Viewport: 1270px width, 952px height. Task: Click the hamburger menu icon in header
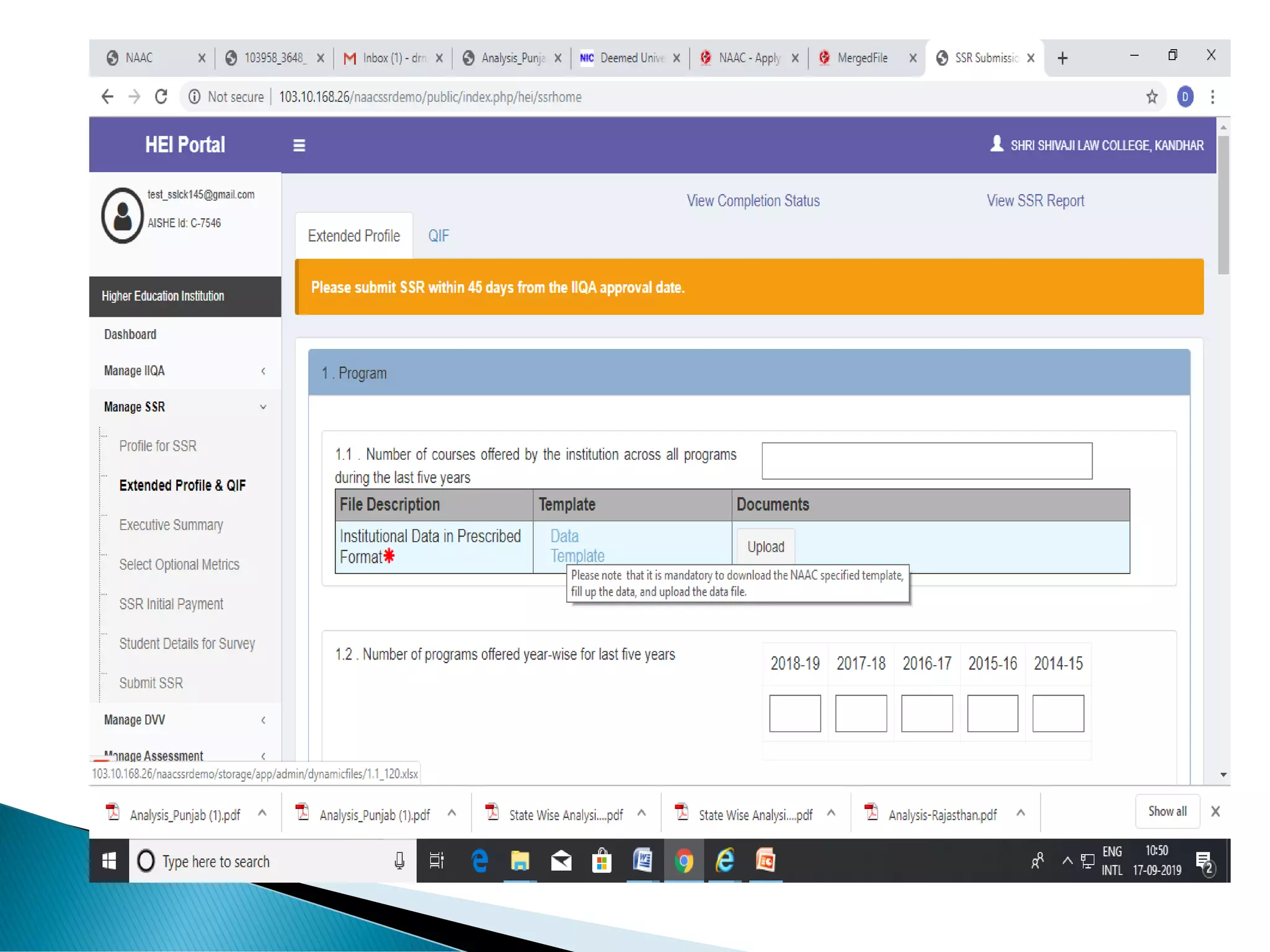click(x=299, y=145)
